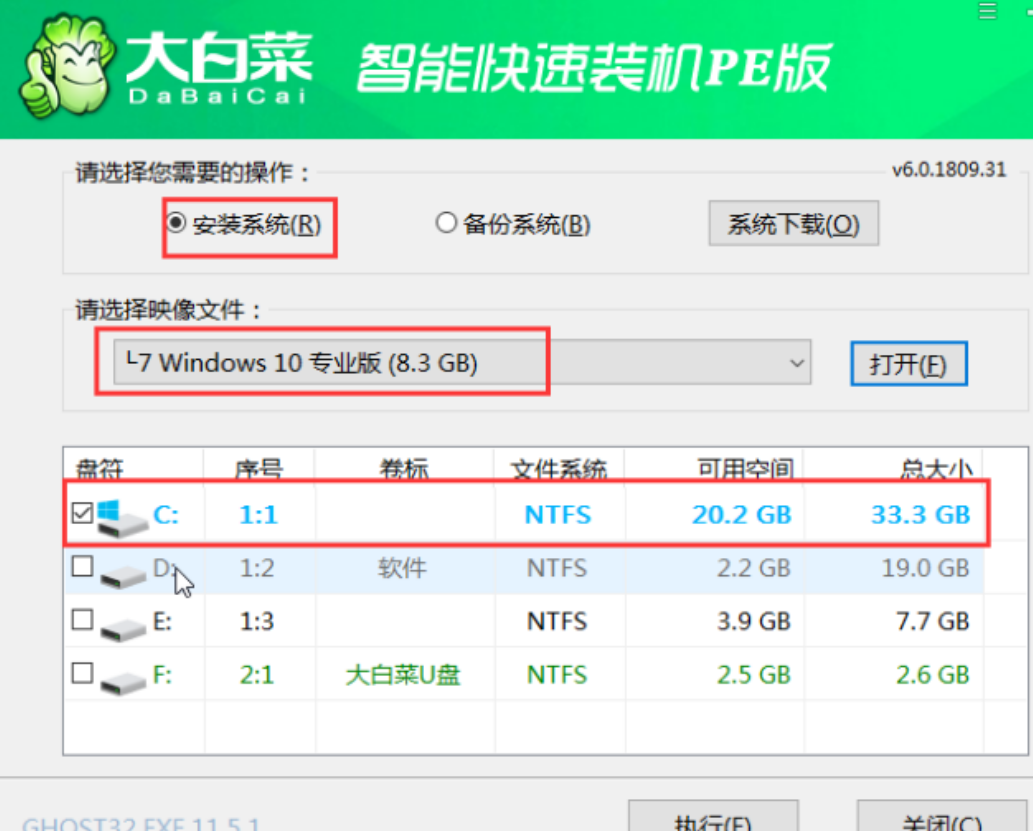Screen dimensions: 1033x831
Task: Tick the E: drive checkbox
Action: pyautogui.click(x=83, y=621)
